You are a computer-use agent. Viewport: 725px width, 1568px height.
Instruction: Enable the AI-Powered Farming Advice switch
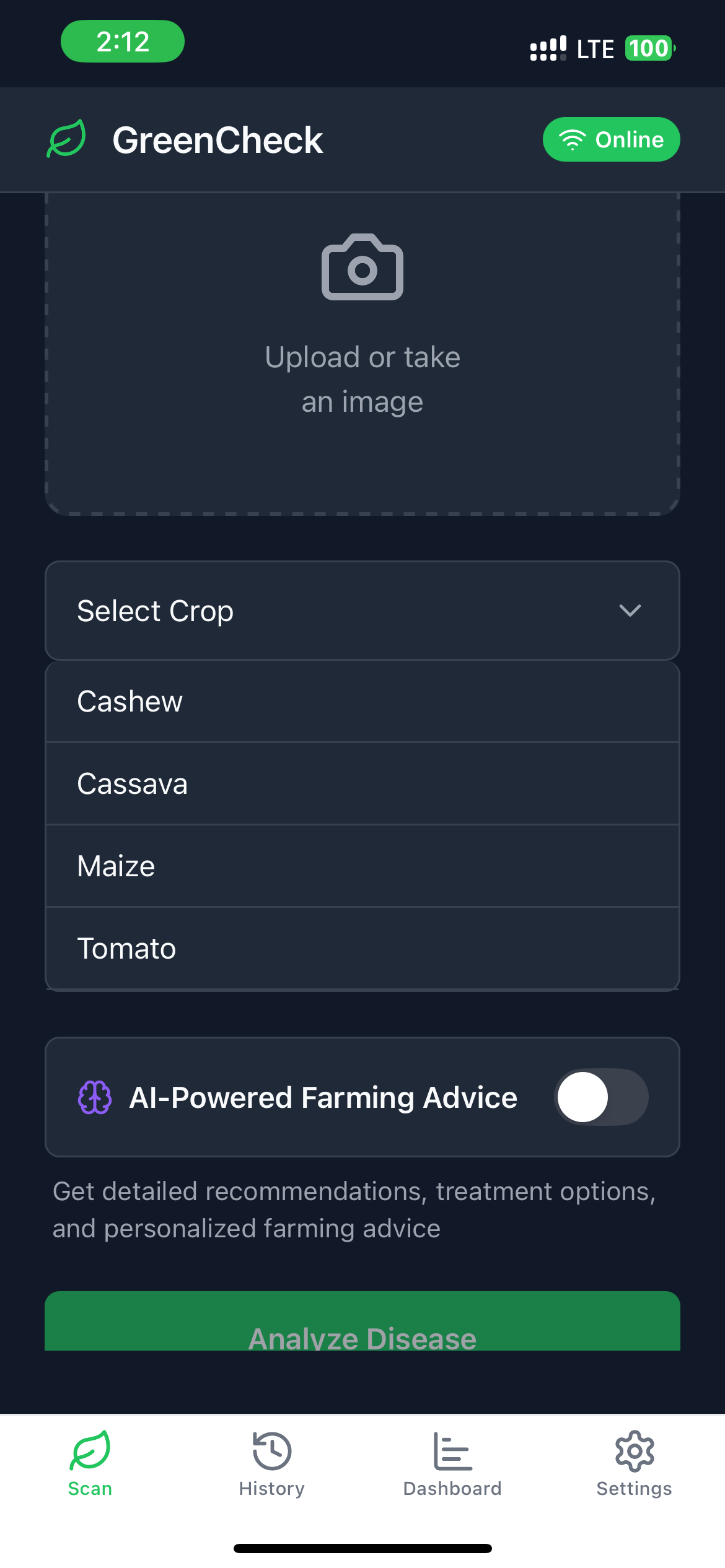[601, 1097]
